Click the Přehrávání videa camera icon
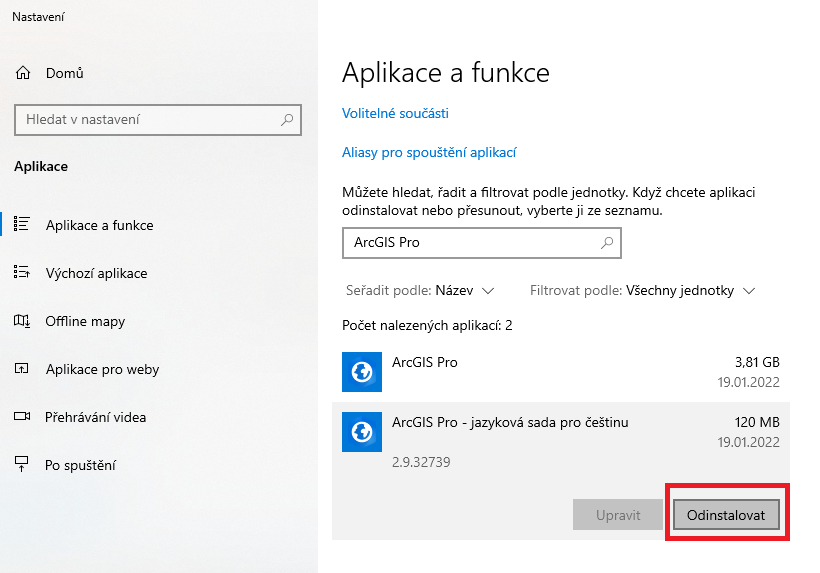Image resolution: width=820 pixels, height=573 pixels. pos(22,417)
